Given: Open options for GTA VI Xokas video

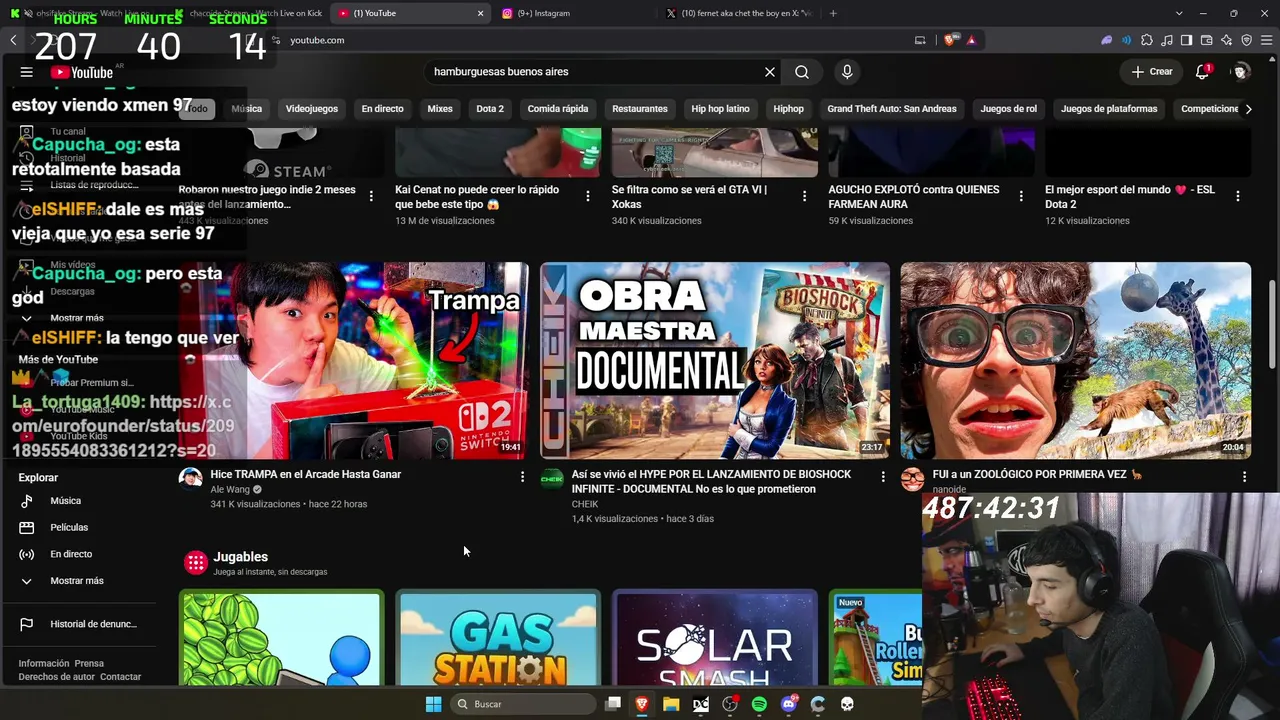Looking at the screenshot, I should coord(805,196).
